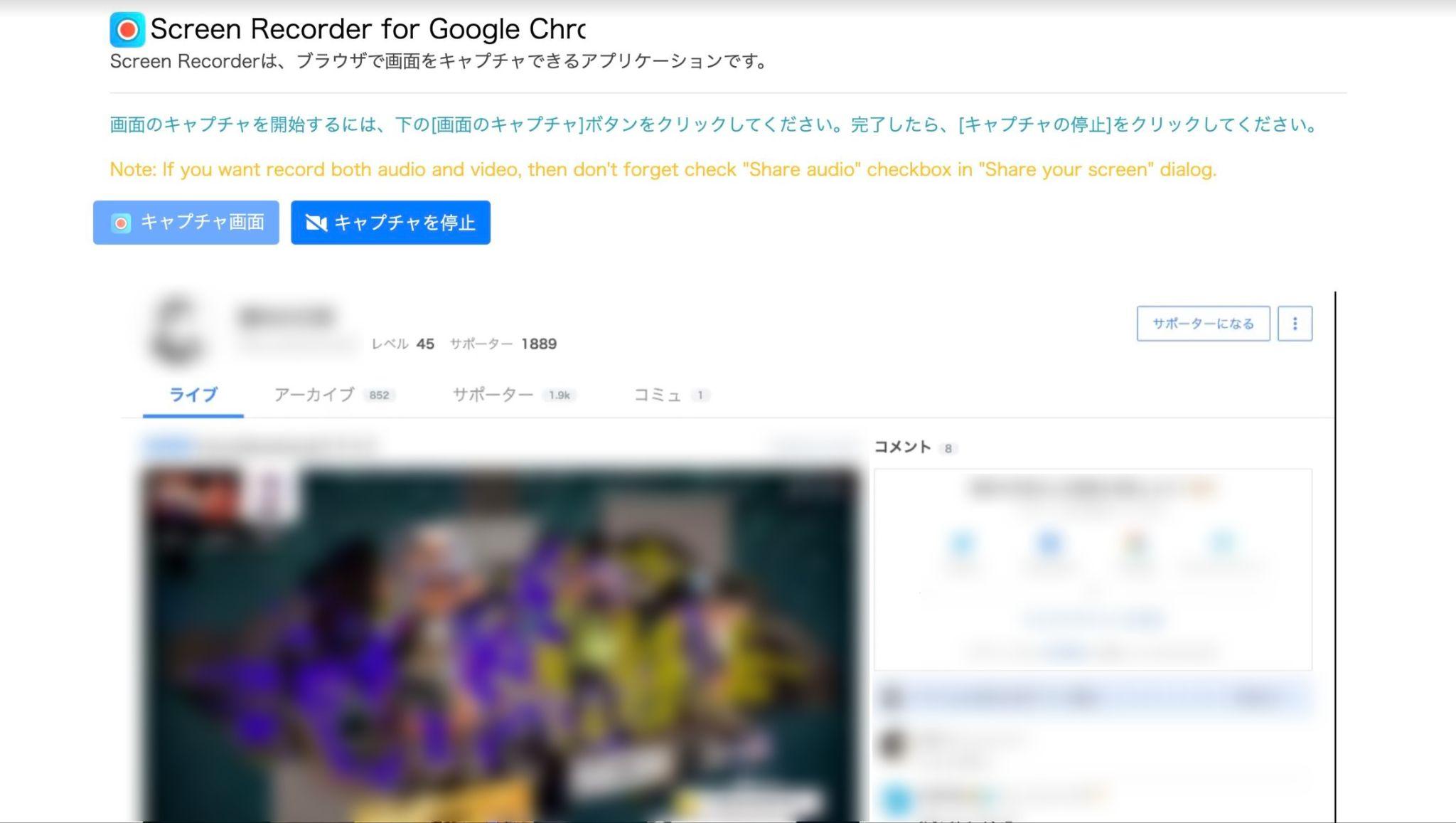Click the Screen Recorder logo icon
Screen dimensions: 1456x823
[x=127, y=30]
